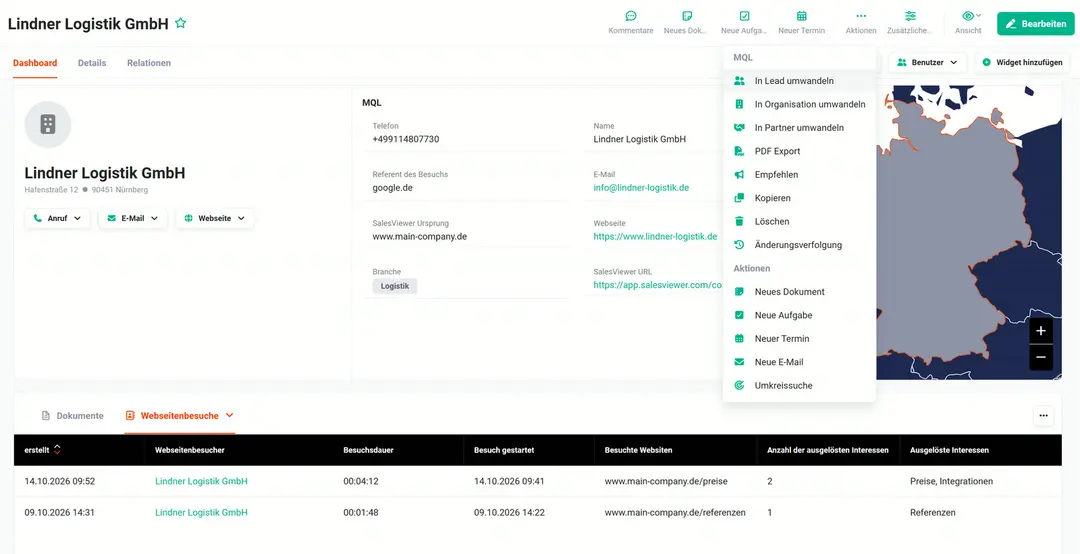Open Zusätzliche settings sliders icon

[x=911, y=17]
